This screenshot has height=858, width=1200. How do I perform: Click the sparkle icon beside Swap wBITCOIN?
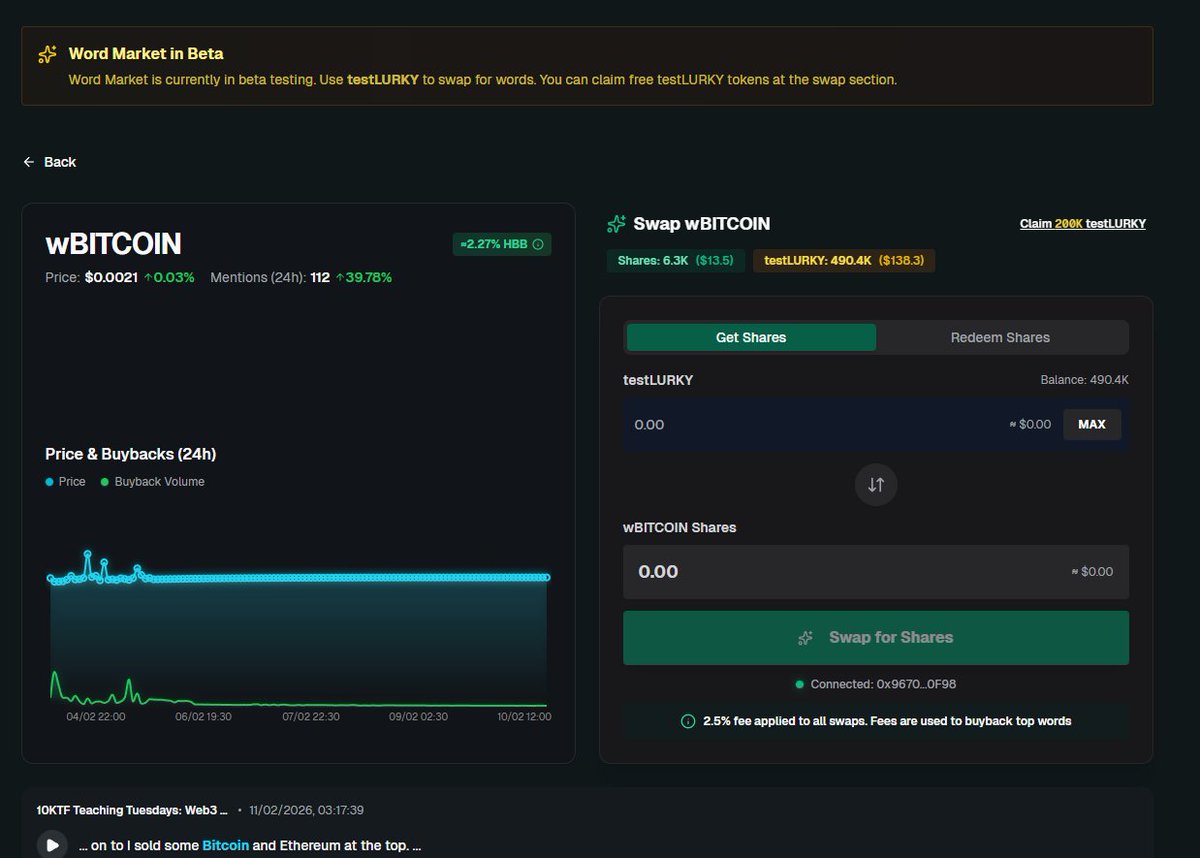click(616, 224)
